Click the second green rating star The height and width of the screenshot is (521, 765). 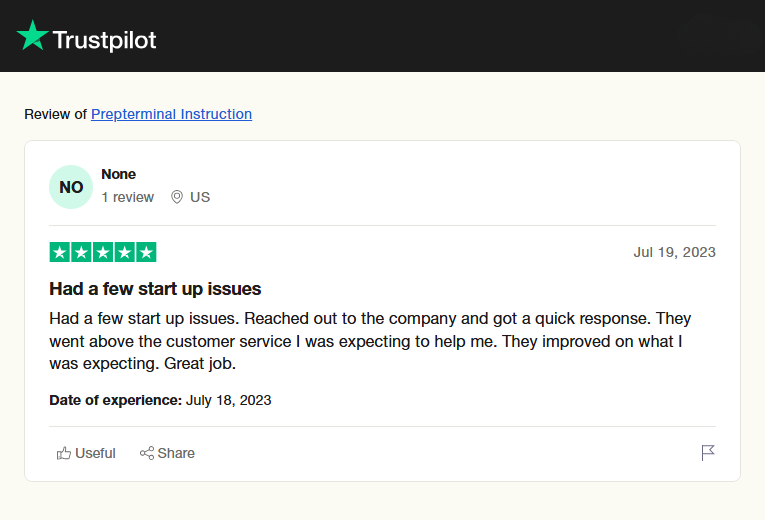pyautogui.click(x=81, y=252)
